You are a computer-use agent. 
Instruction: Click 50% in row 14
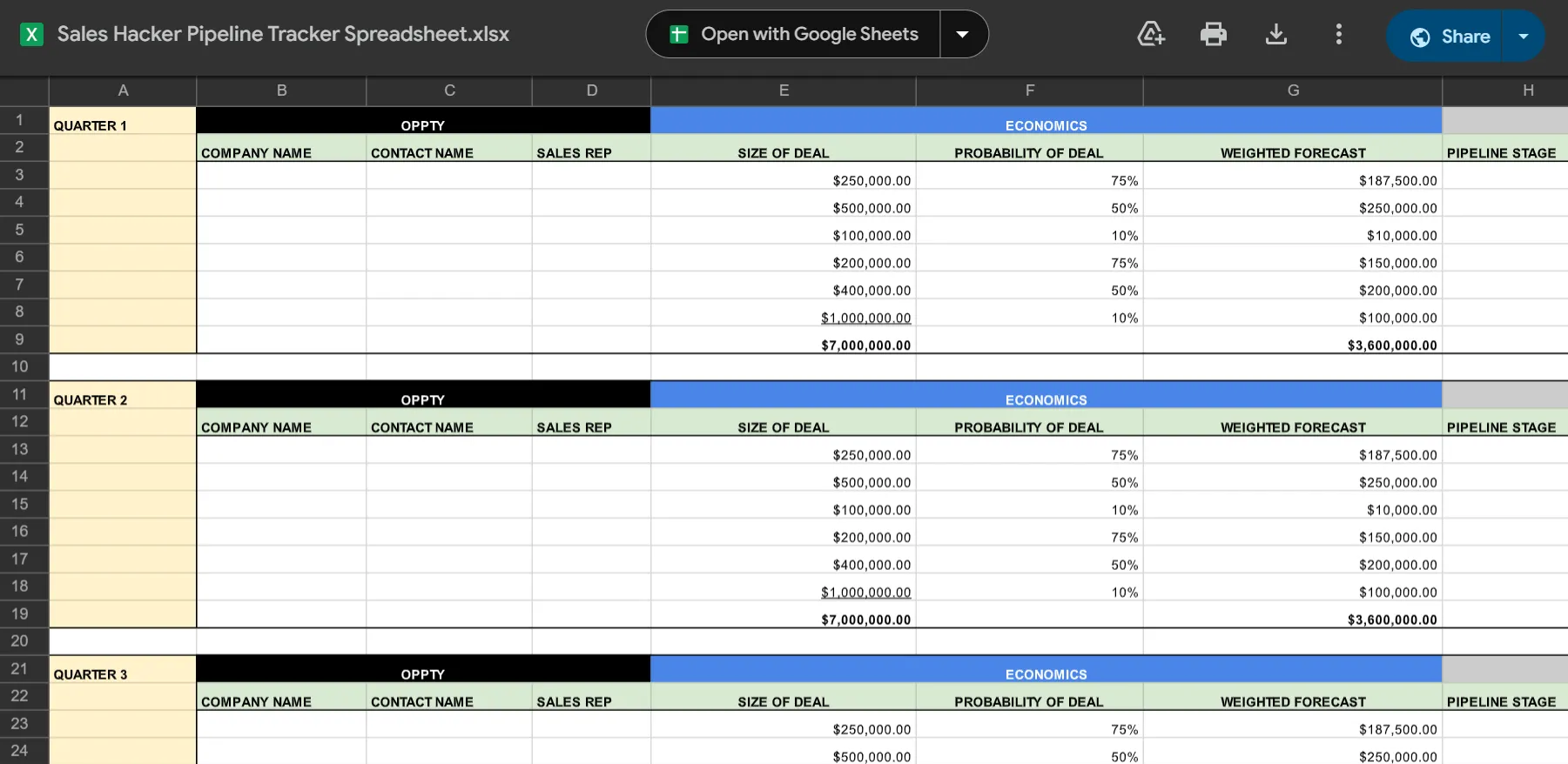pos(1030,477)
